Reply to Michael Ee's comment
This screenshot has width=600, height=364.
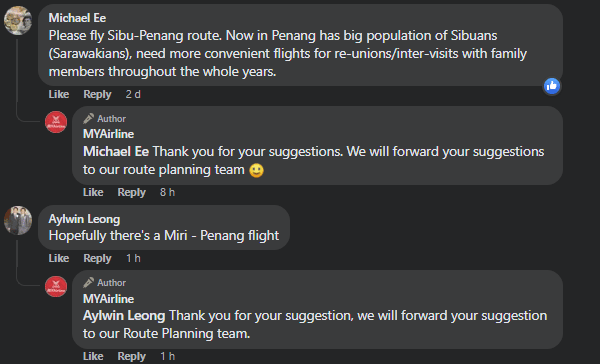(x=97, y=94)
